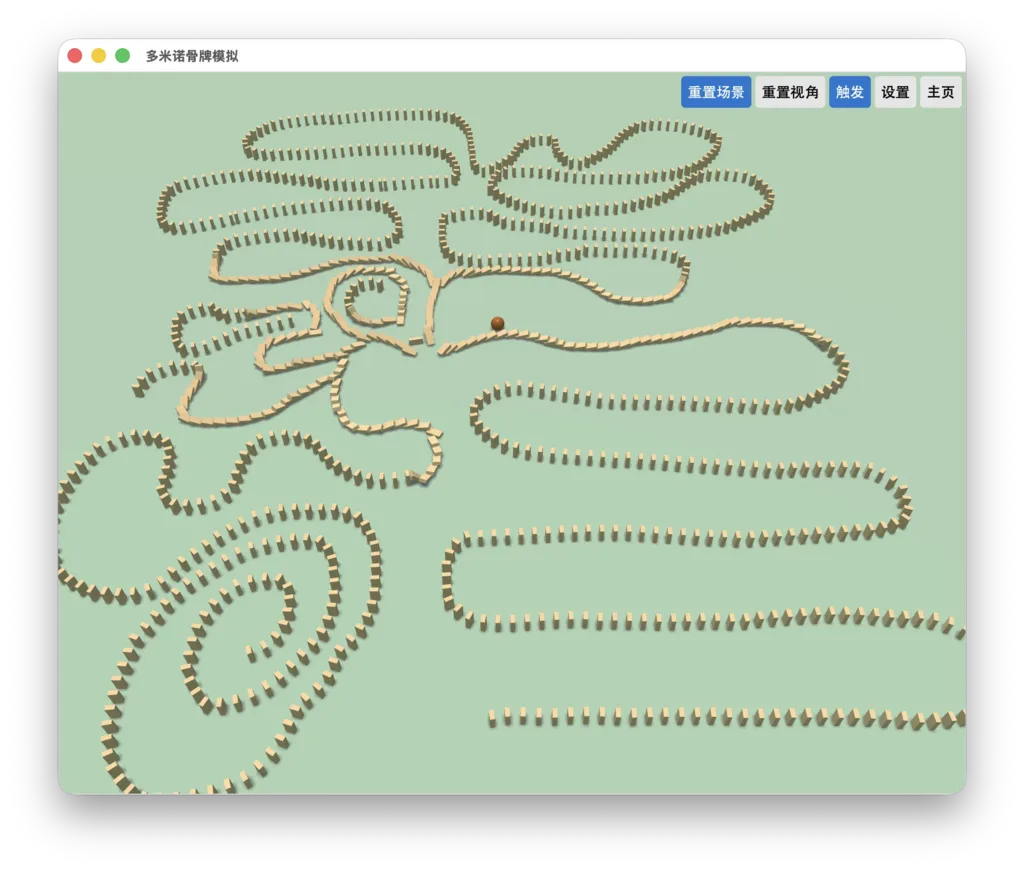Click the brown ball in the scene

pyautogui.click(x=498, y=323)
